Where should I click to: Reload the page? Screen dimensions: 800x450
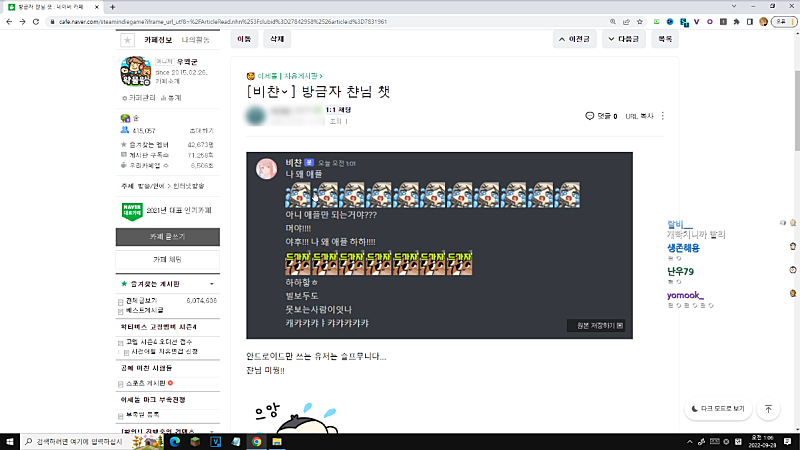[x=36, y=22]
